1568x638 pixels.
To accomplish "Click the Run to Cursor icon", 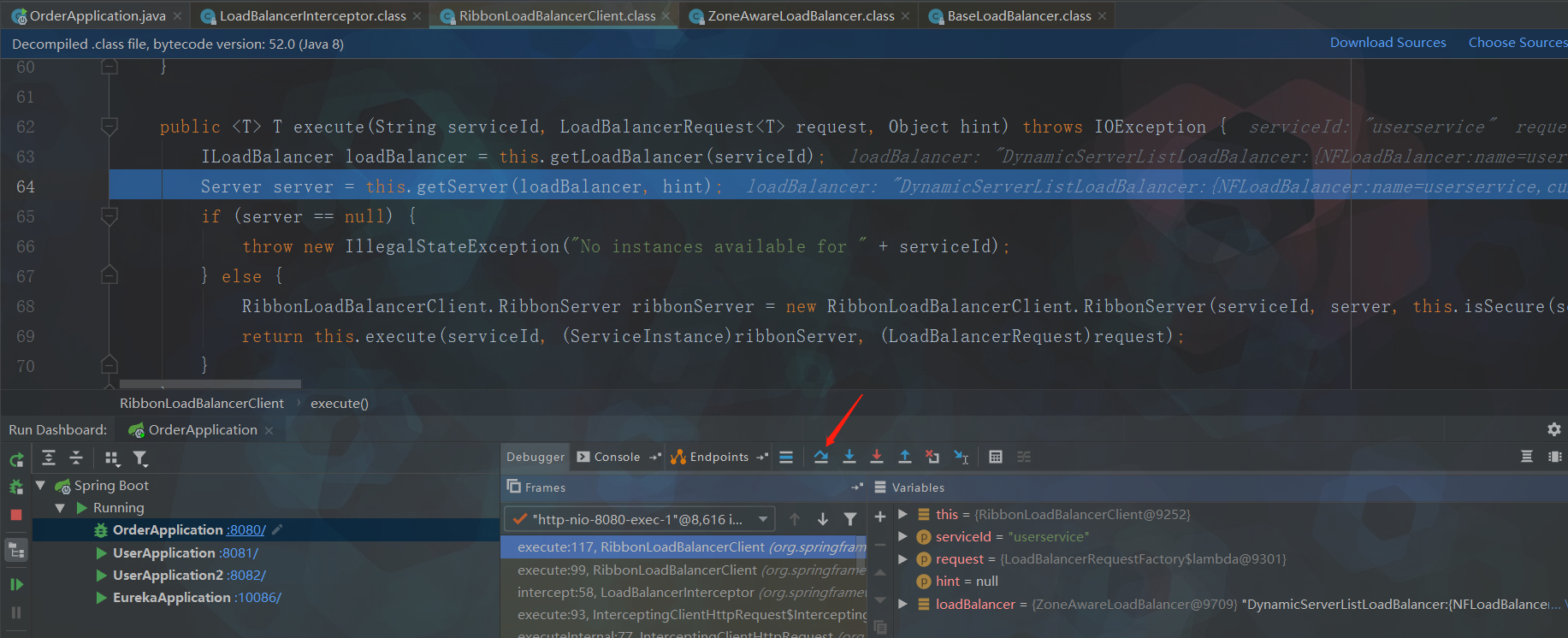I will click(x=962, y=457).
